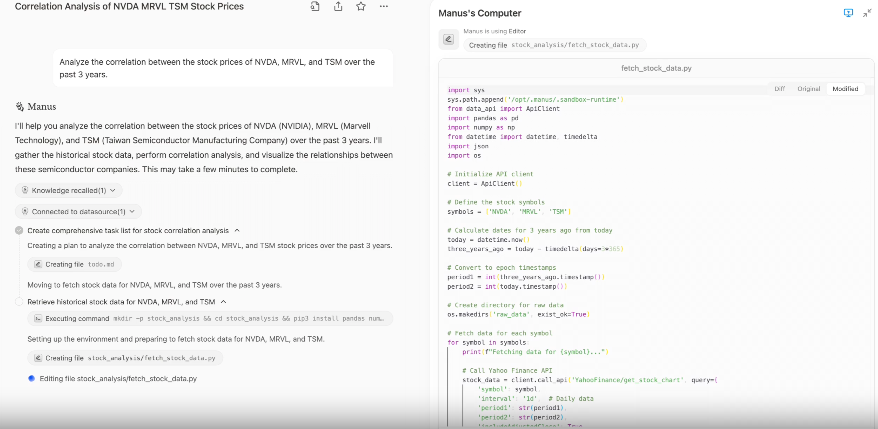The image size is (878, 429).
Task: Collapse the Retrieve historical stock data step
Action: click(223, 302)
